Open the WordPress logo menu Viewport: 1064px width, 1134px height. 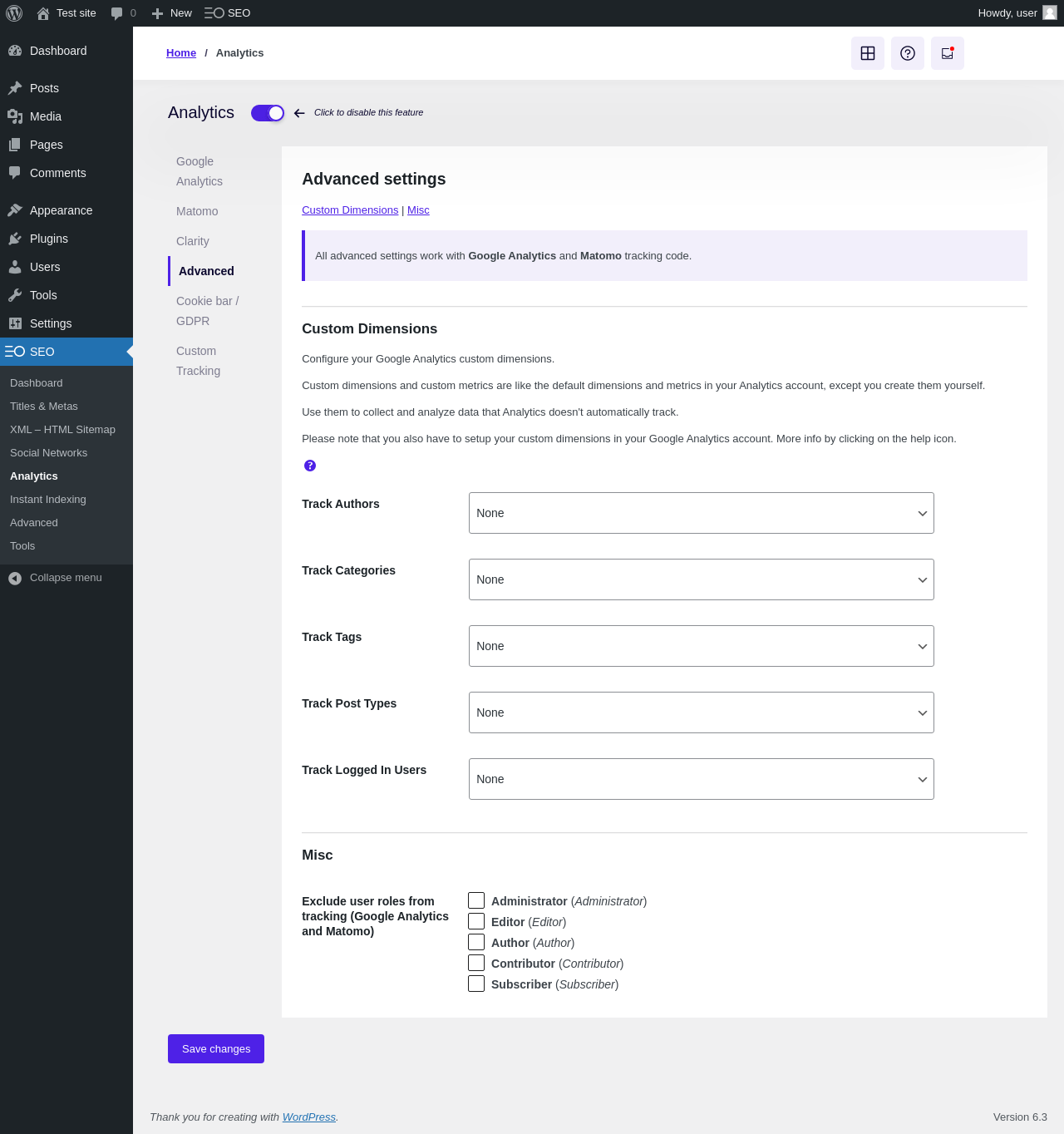pyautogui.click(x=14, y=13)
